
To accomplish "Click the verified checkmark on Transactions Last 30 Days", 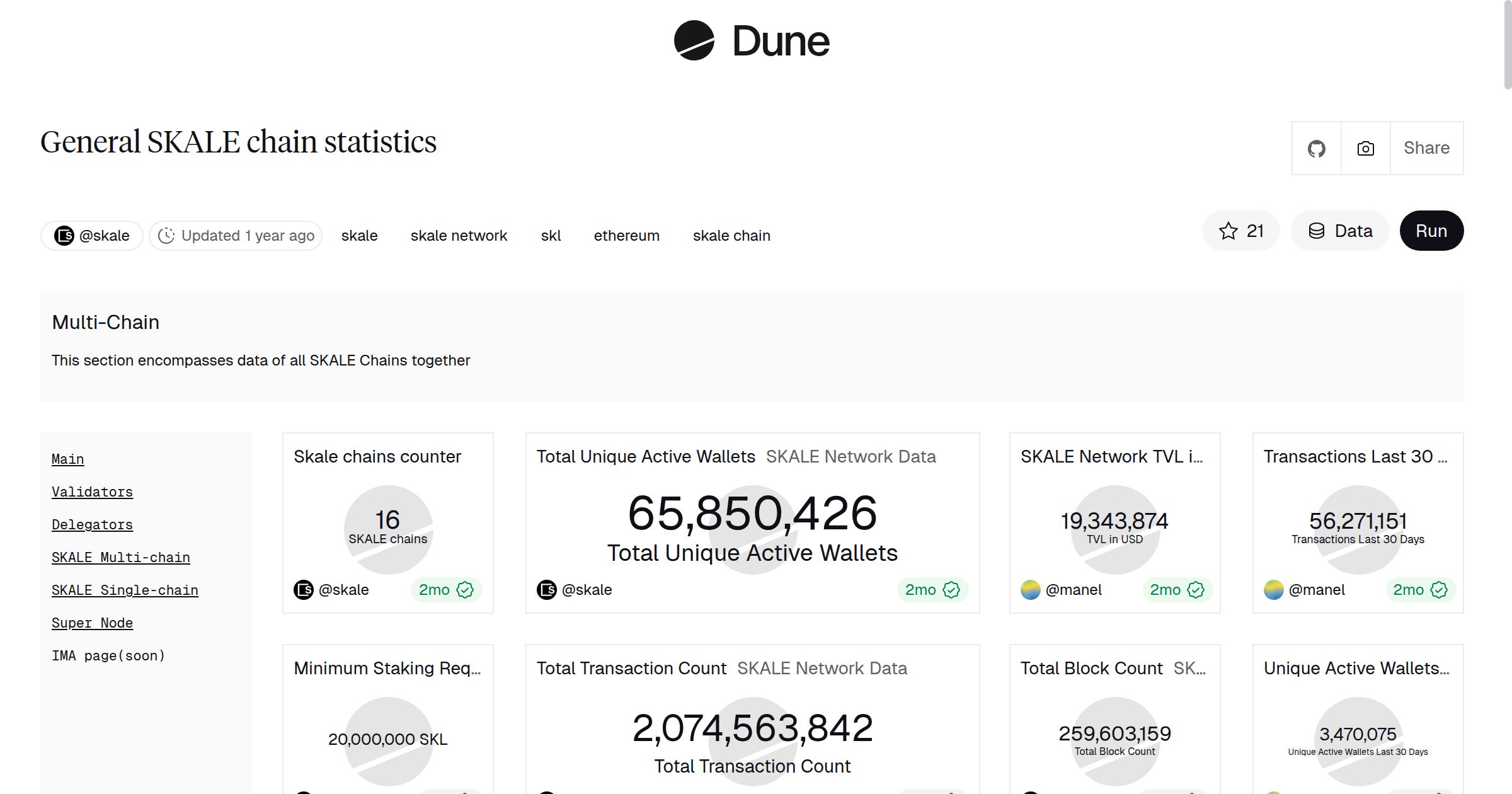I will click(1438, 589).
